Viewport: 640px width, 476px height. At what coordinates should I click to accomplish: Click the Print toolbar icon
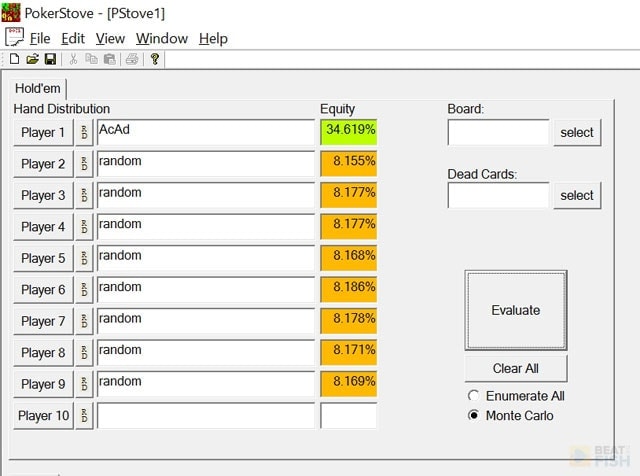[x=132, y=59]
